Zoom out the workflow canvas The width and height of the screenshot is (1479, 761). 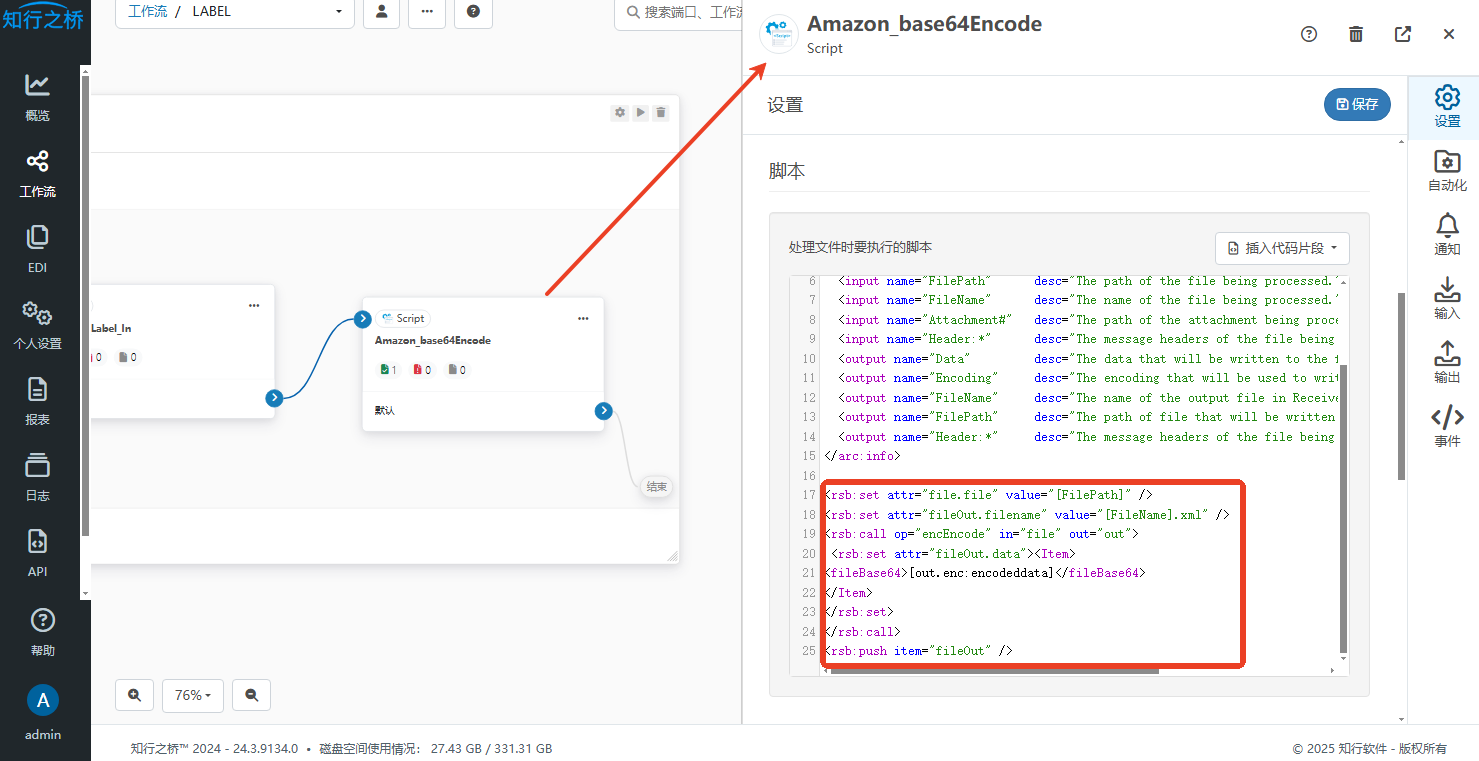[251, 695]
